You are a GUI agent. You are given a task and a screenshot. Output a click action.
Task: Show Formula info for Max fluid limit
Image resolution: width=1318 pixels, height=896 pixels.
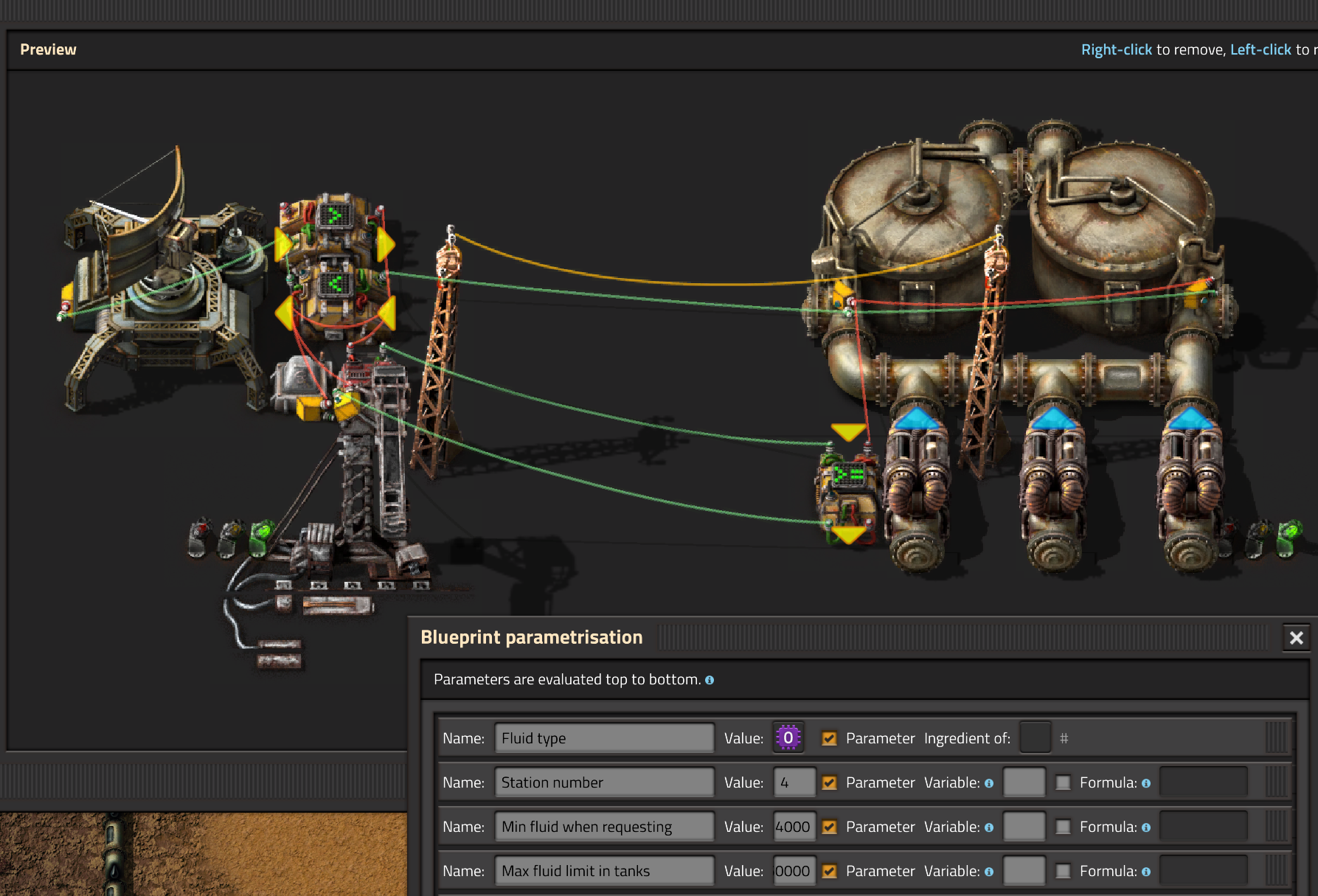pyautogui.click(x=1145, y=872)
